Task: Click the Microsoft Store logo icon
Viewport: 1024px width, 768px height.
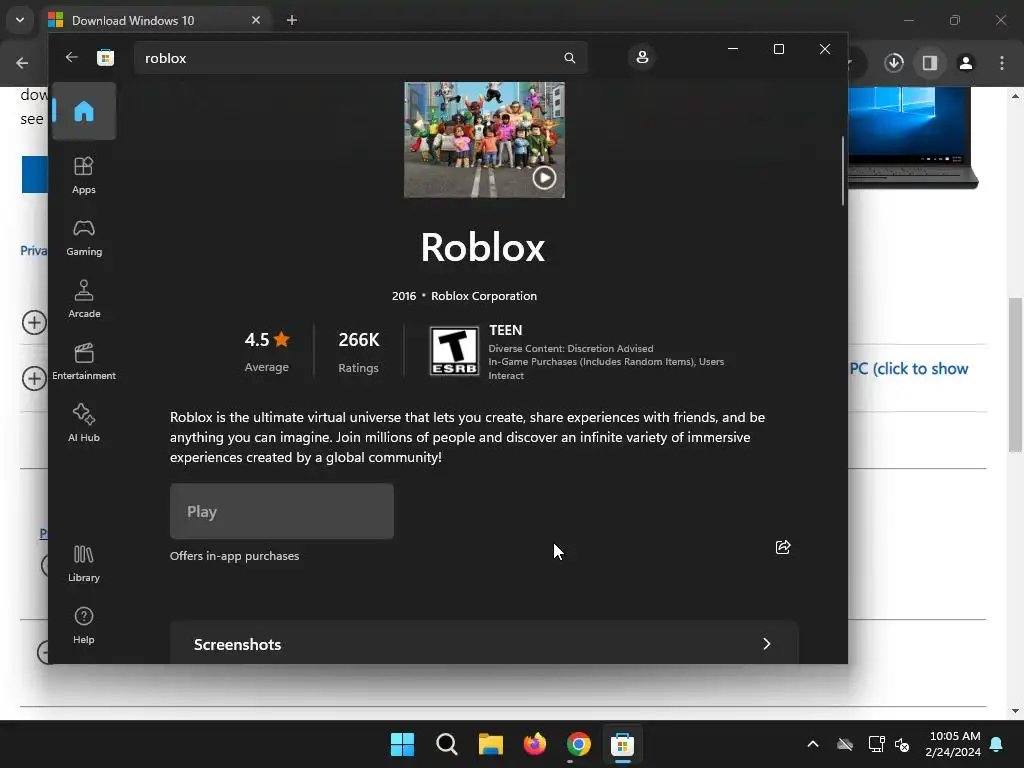Action: click(105, 57)
